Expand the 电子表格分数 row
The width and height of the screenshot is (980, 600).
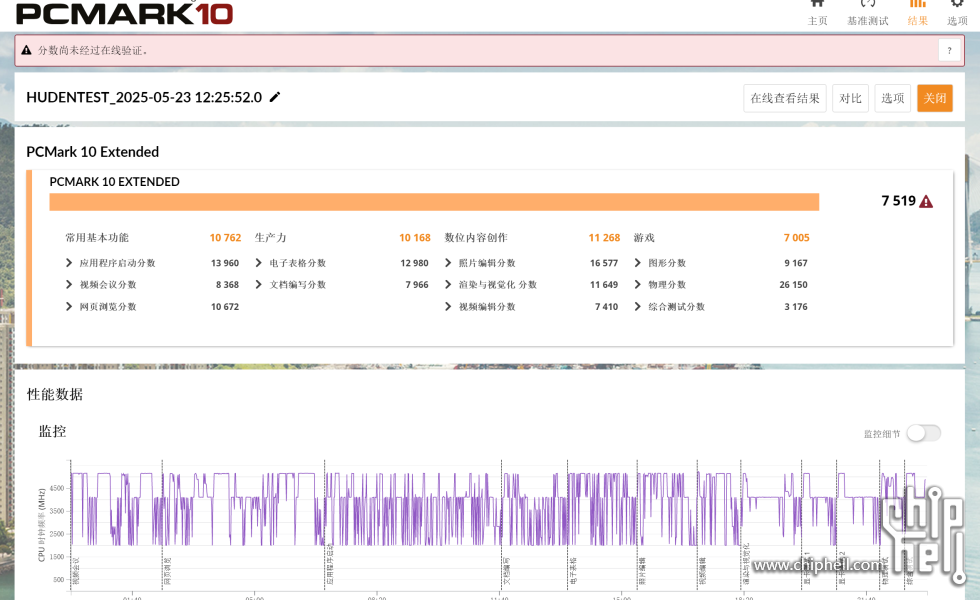[x=259, y=263]
